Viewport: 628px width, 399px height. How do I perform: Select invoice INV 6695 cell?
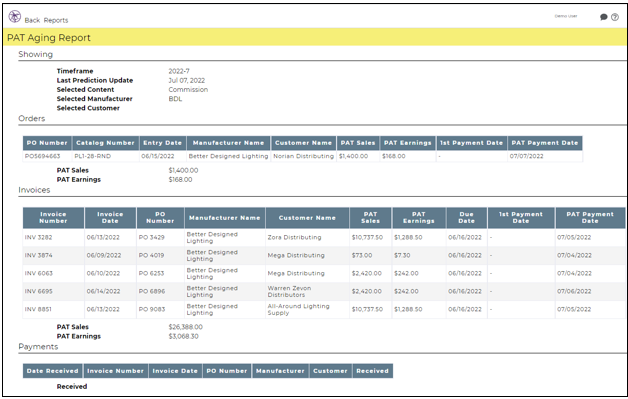coord(53,291)
